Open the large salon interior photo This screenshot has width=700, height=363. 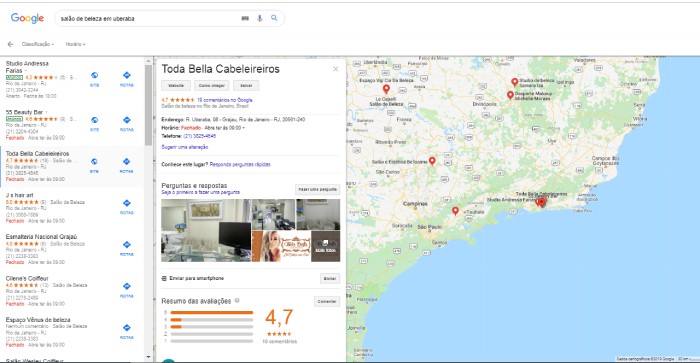click(206, 230)
